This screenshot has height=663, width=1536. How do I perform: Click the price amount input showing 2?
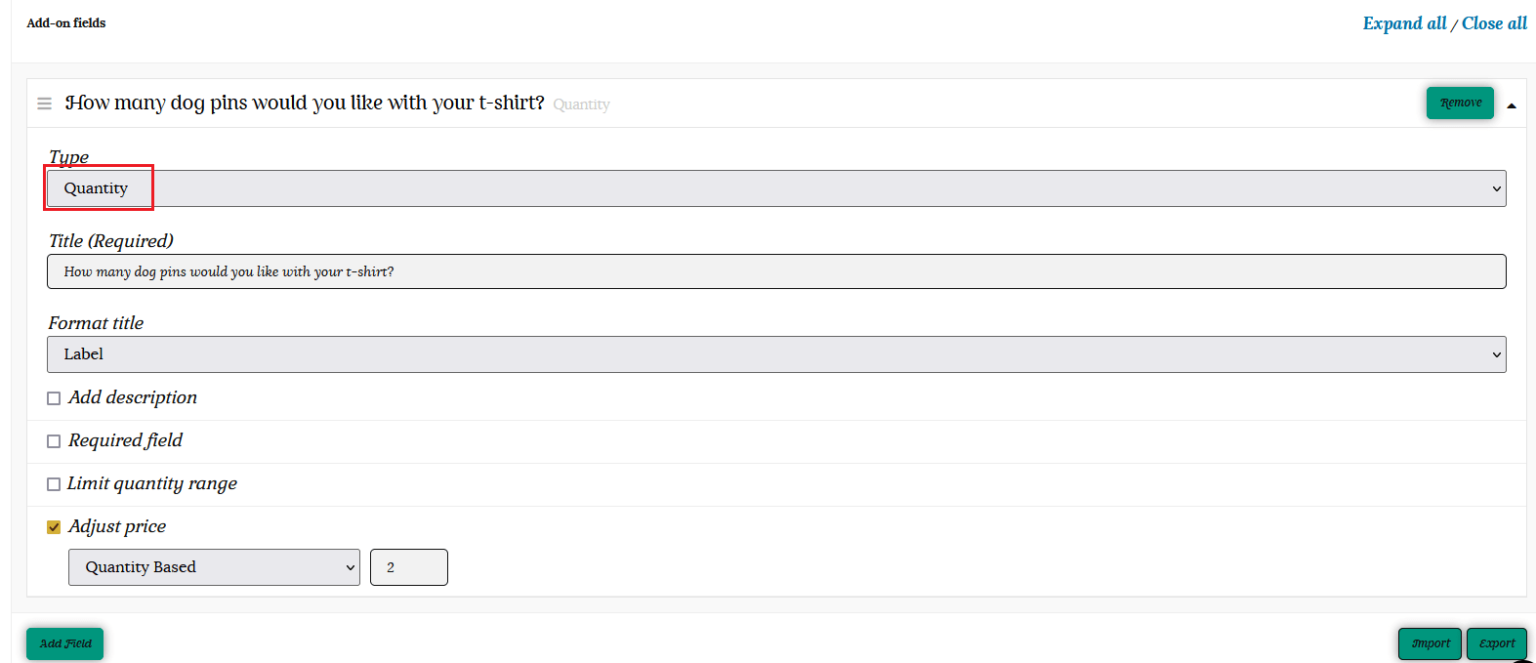[408, 567]
